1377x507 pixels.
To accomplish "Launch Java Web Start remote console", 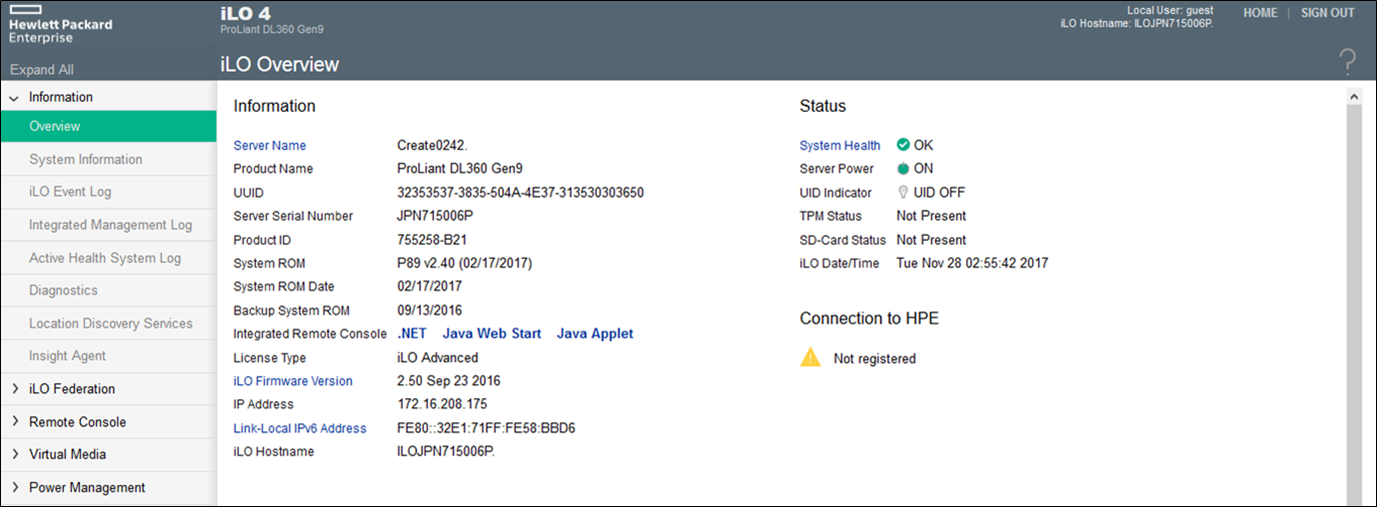I will (491, 334).
